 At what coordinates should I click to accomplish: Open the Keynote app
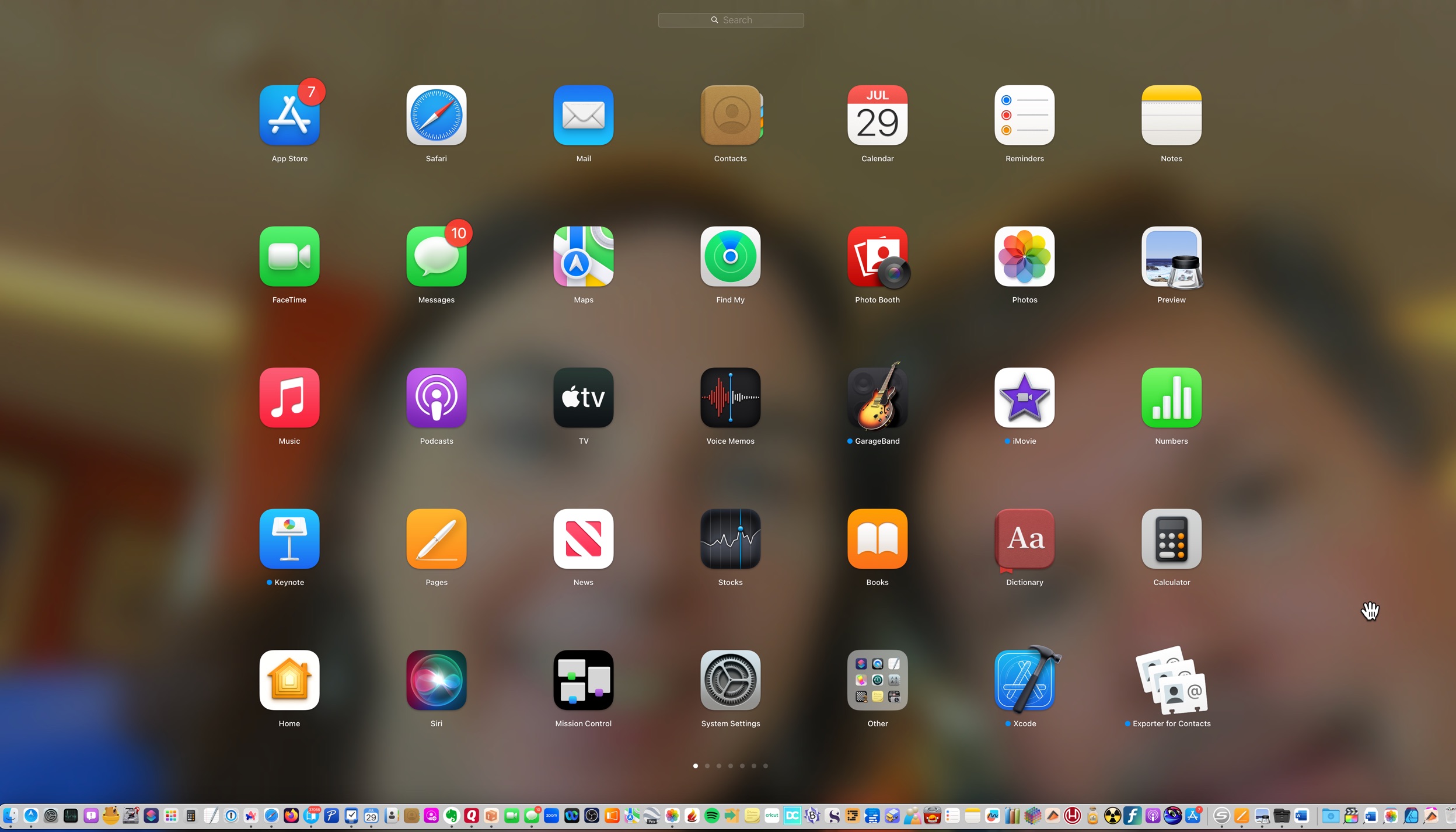pyautogui.click(x=289, y=539)
